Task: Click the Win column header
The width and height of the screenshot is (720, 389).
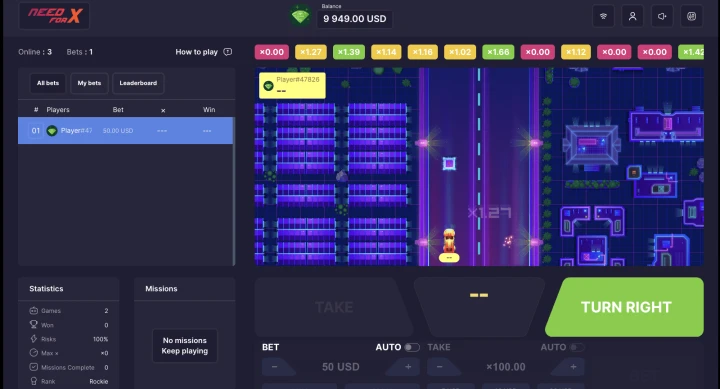Action: (x=209, y=110)
